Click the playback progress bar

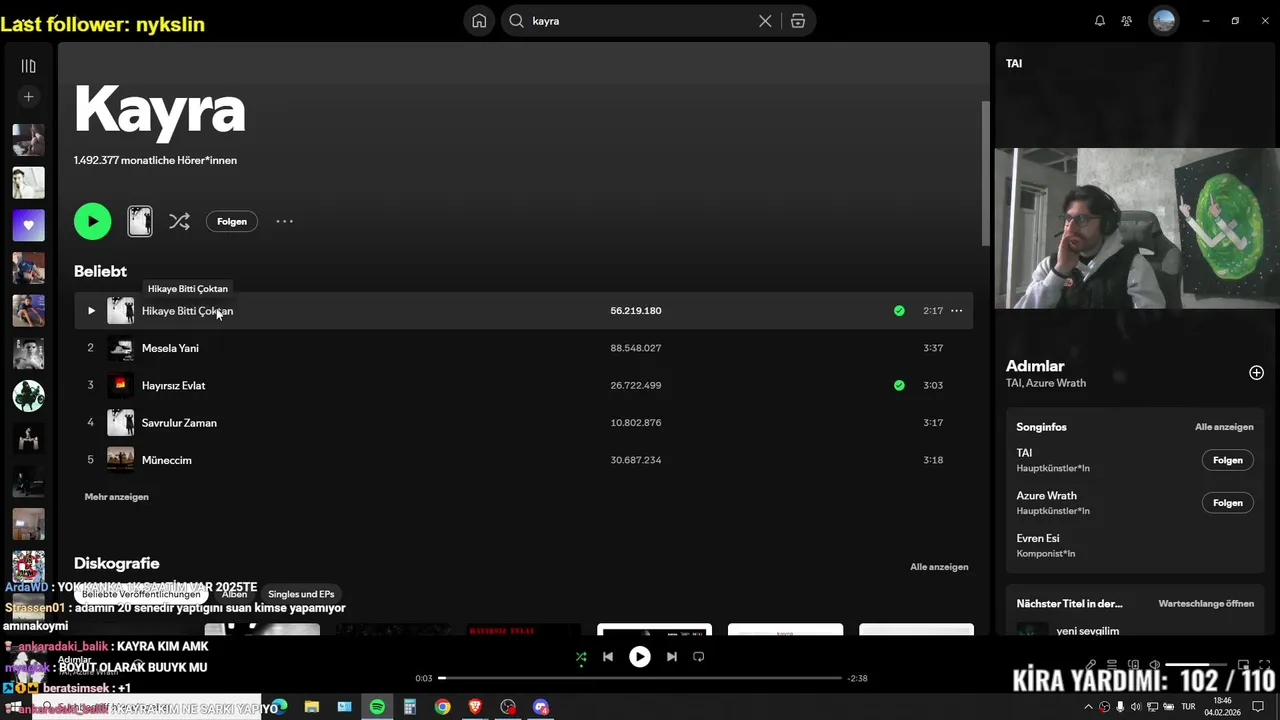pos(640,678)
